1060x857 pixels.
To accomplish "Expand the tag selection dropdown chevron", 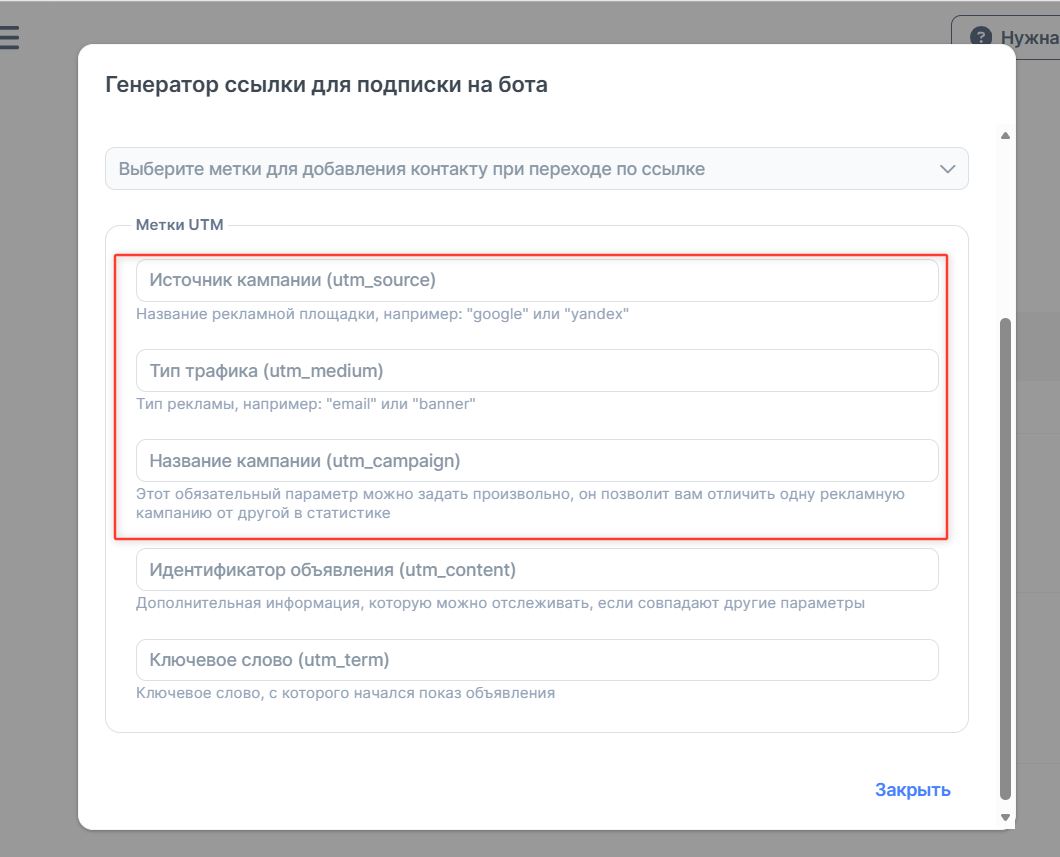I will [x=948, y=169].
